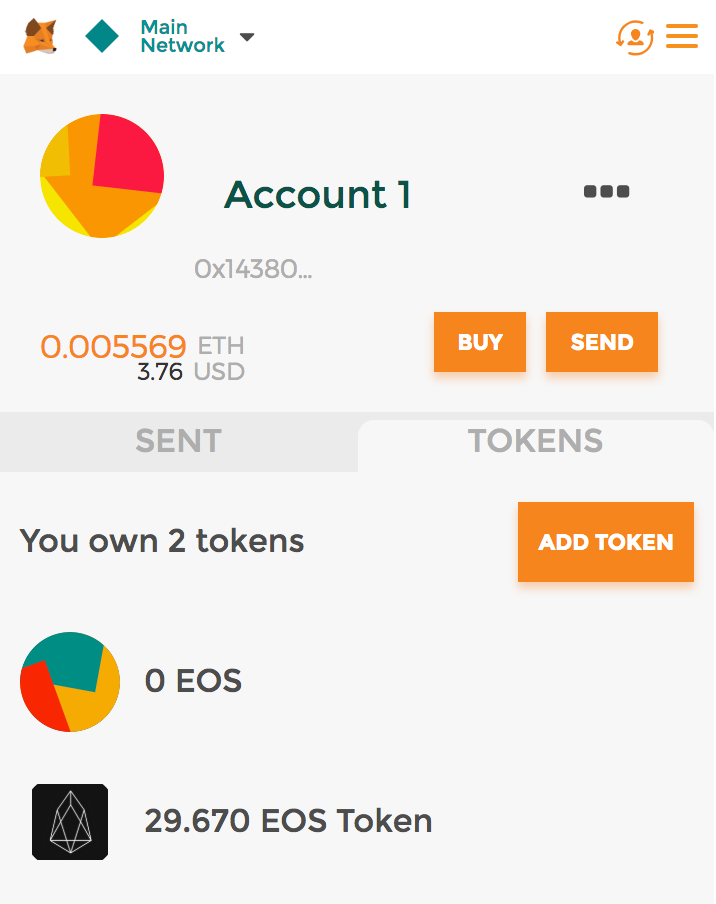Select the Account 1 name
The width and height of the screenshot is (716, 904).
(x=317, y=194)
